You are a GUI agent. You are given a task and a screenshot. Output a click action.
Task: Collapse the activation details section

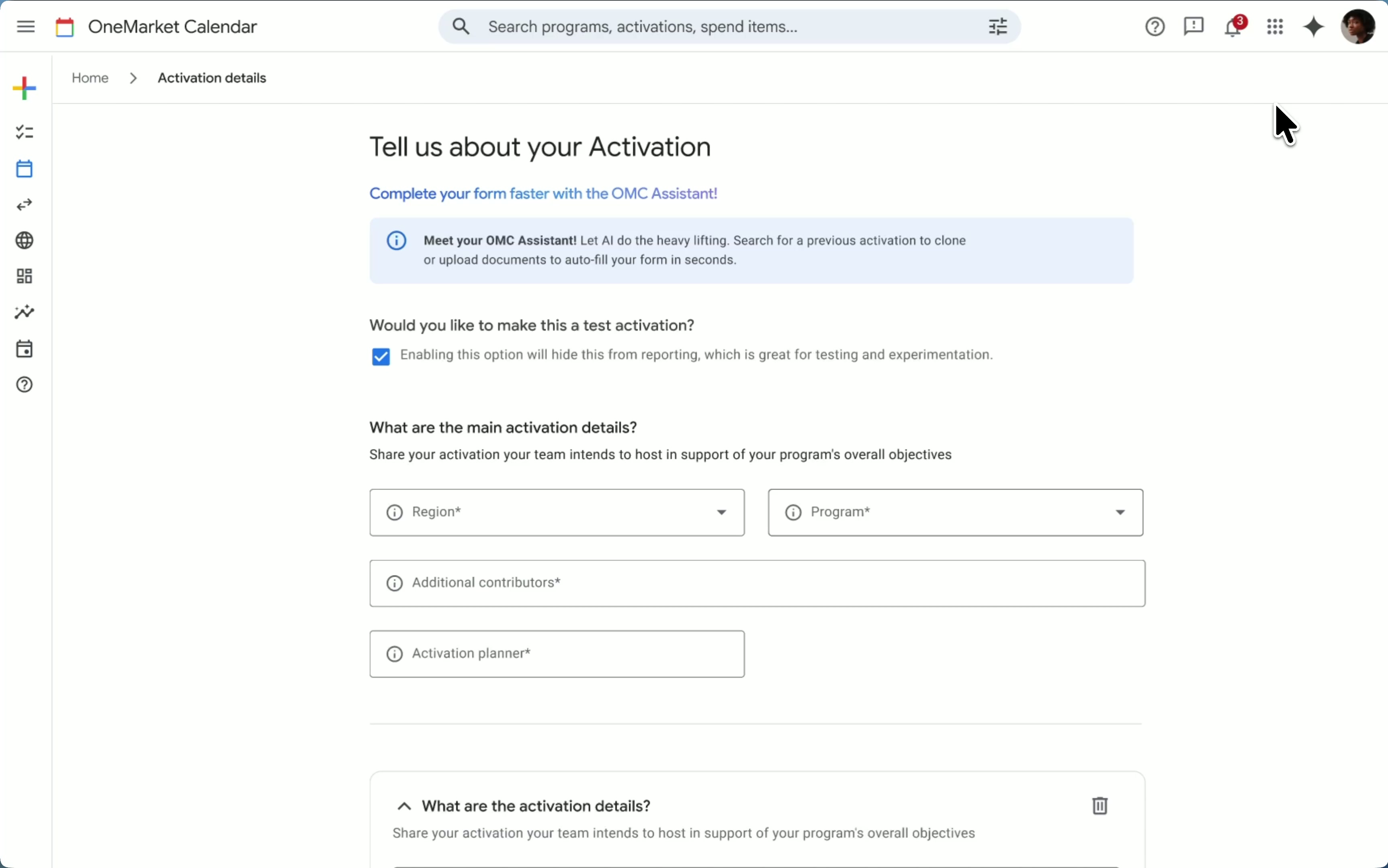[405, 807]
